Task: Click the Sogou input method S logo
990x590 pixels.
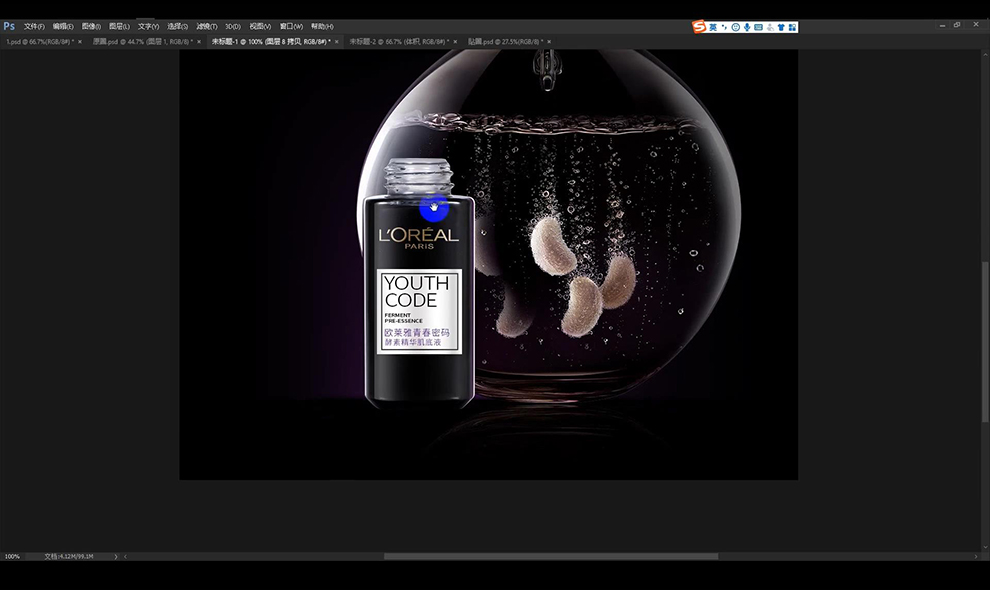Action: pos(699,27)
